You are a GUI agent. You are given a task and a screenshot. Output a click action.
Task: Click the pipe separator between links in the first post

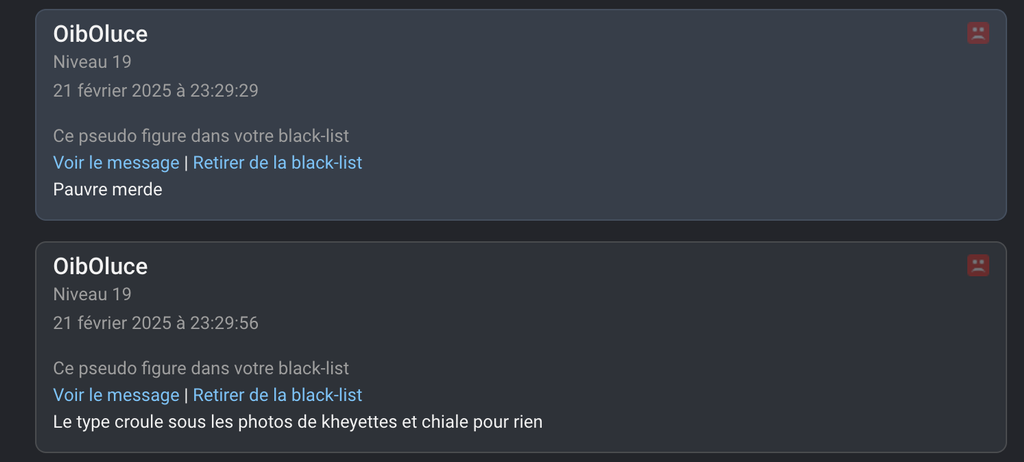point(186,162)
